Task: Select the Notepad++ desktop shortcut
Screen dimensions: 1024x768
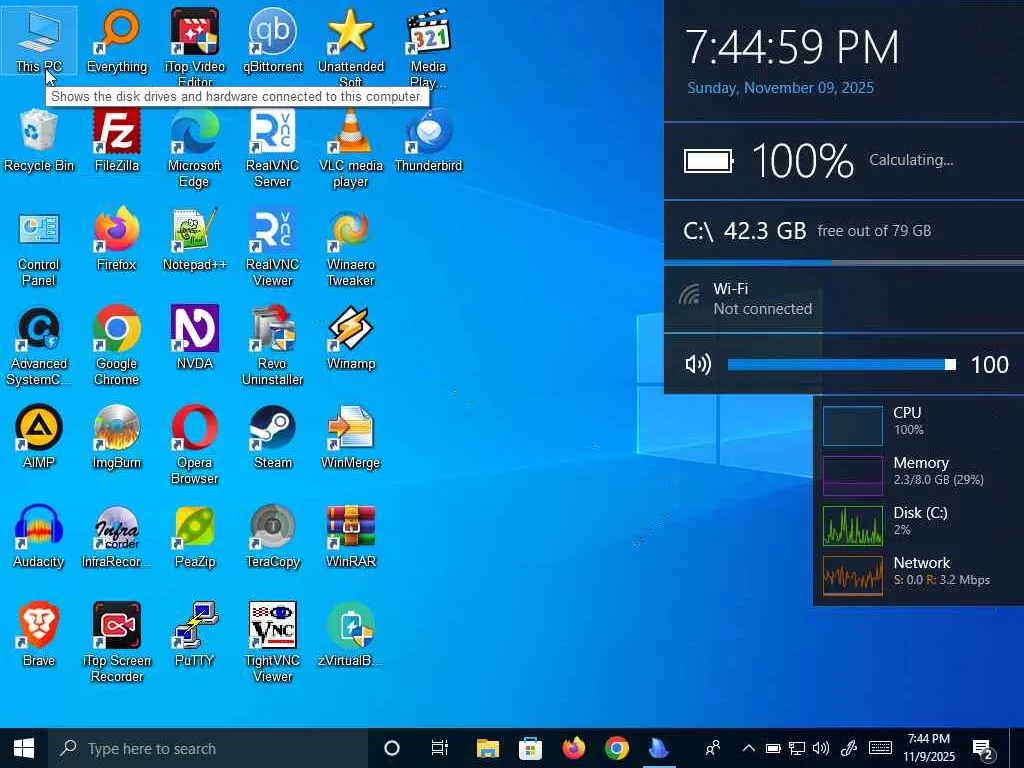Action: [195, 239]
